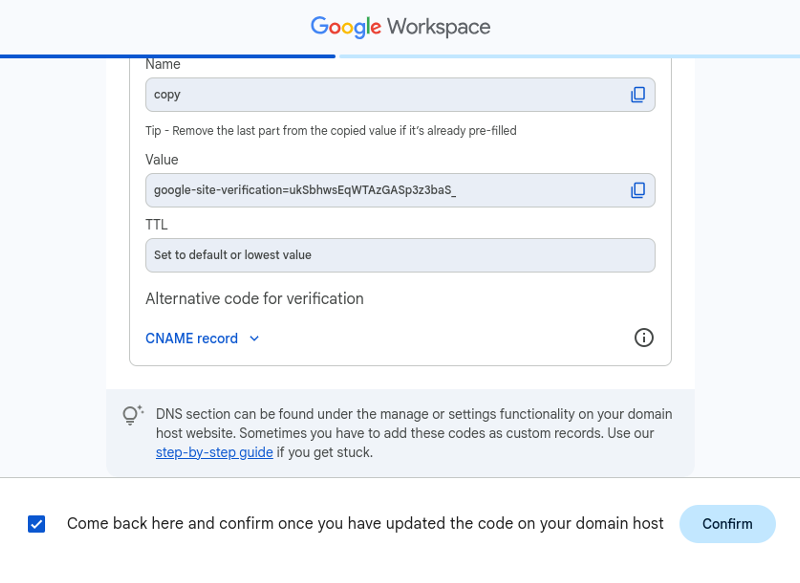Click the chevron arrow beside CNAME record
The image size is (800, 583).
click(254, 338)
